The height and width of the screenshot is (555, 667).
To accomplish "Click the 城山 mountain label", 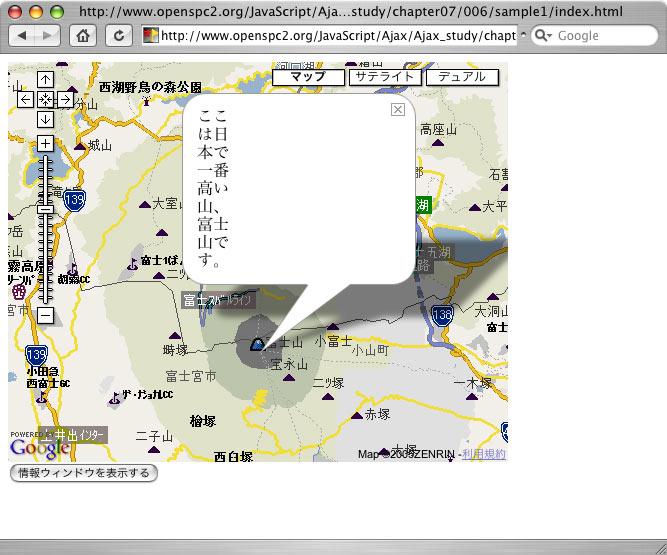I will pyautogui.click(x=100, y=145).
